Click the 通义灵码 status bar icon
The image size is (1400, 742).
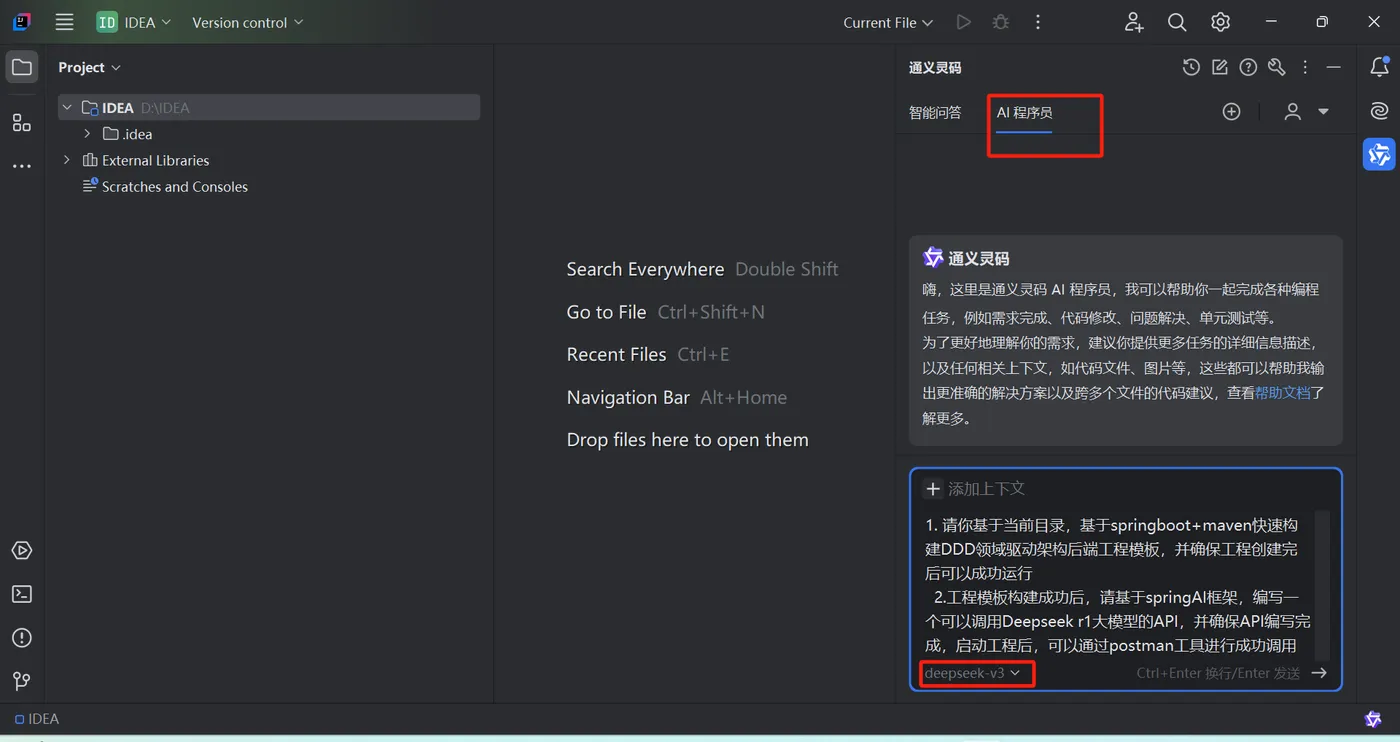pos(1373,719)
